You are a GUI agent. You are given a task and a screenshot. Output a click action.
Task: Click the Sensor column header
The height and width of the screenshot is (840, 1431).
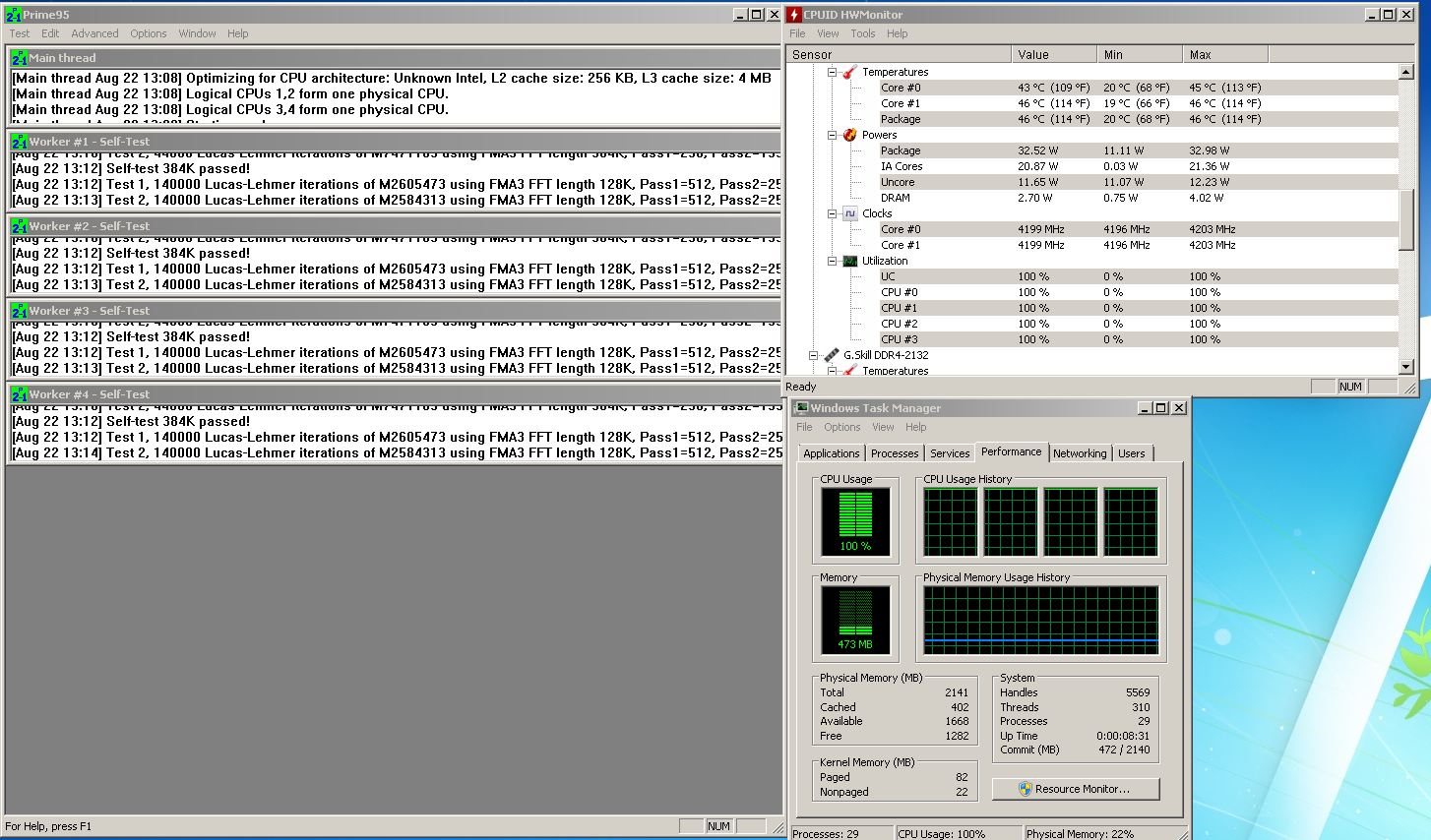[899, 55]
